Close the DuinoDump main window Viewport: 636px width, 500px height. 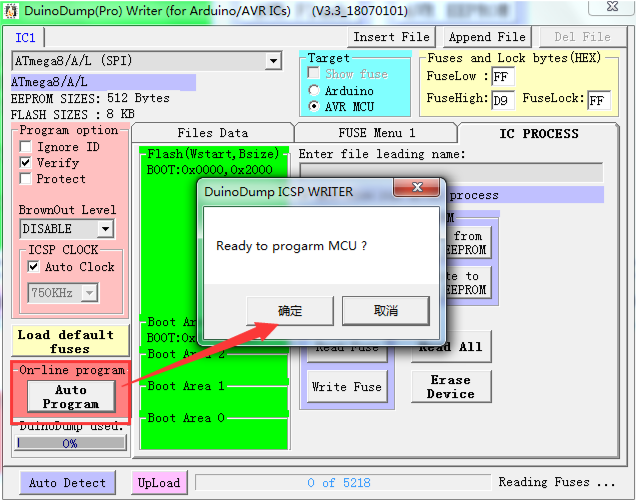pos(611,7)
